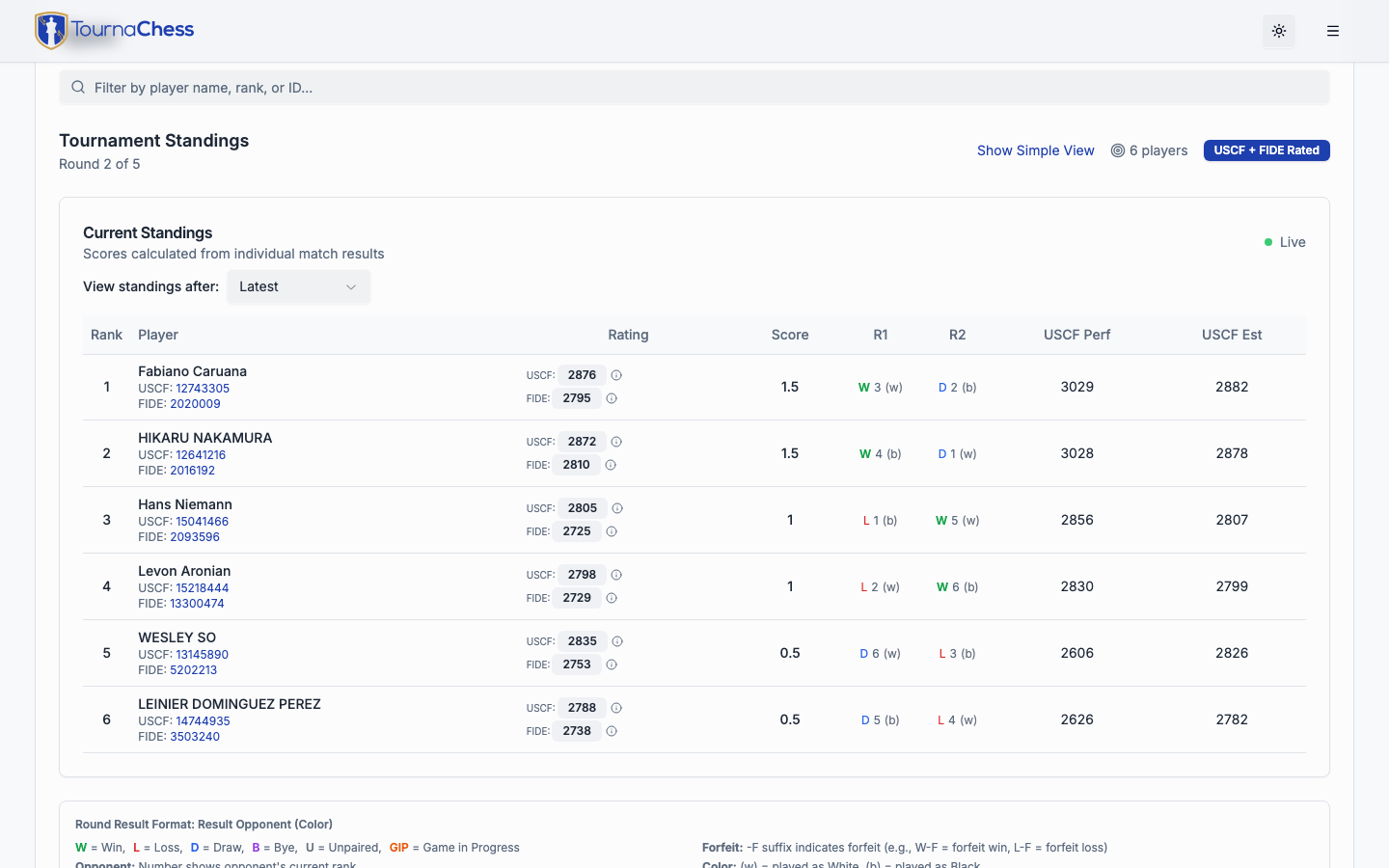Click the Score column header
1389x868 pixels.
[789, 335]
